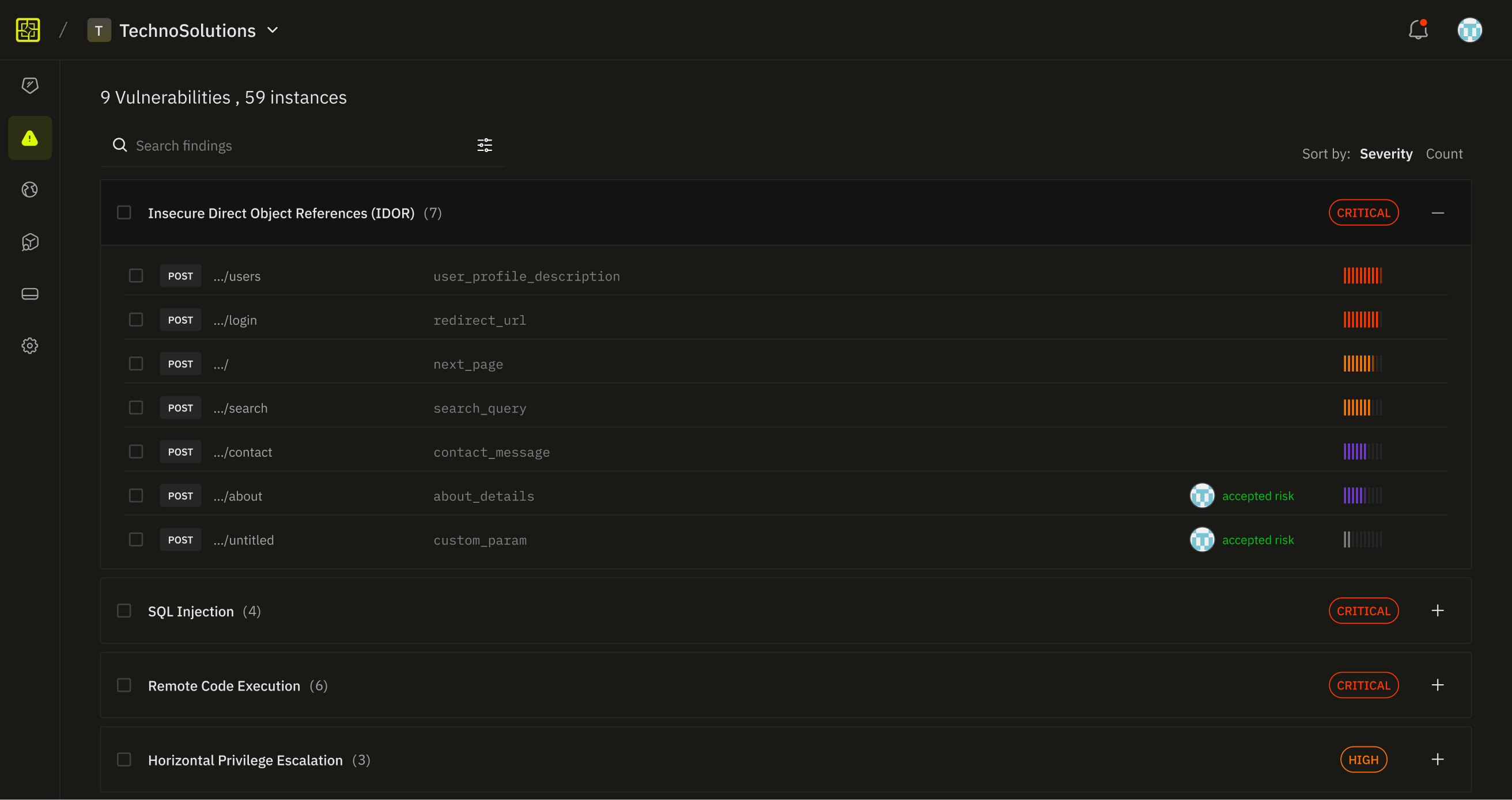Check the SQL Injection checkbox
This screenshot has height=800, width=1512.
point(124,611)
